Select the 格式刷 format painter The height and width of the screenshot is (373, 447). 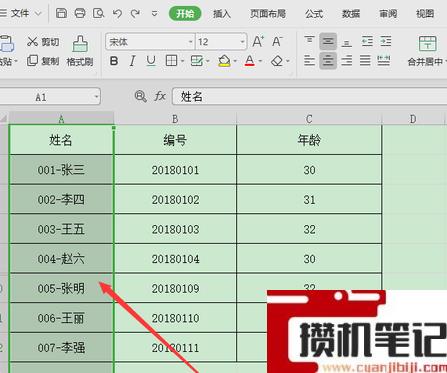(80, 51)
